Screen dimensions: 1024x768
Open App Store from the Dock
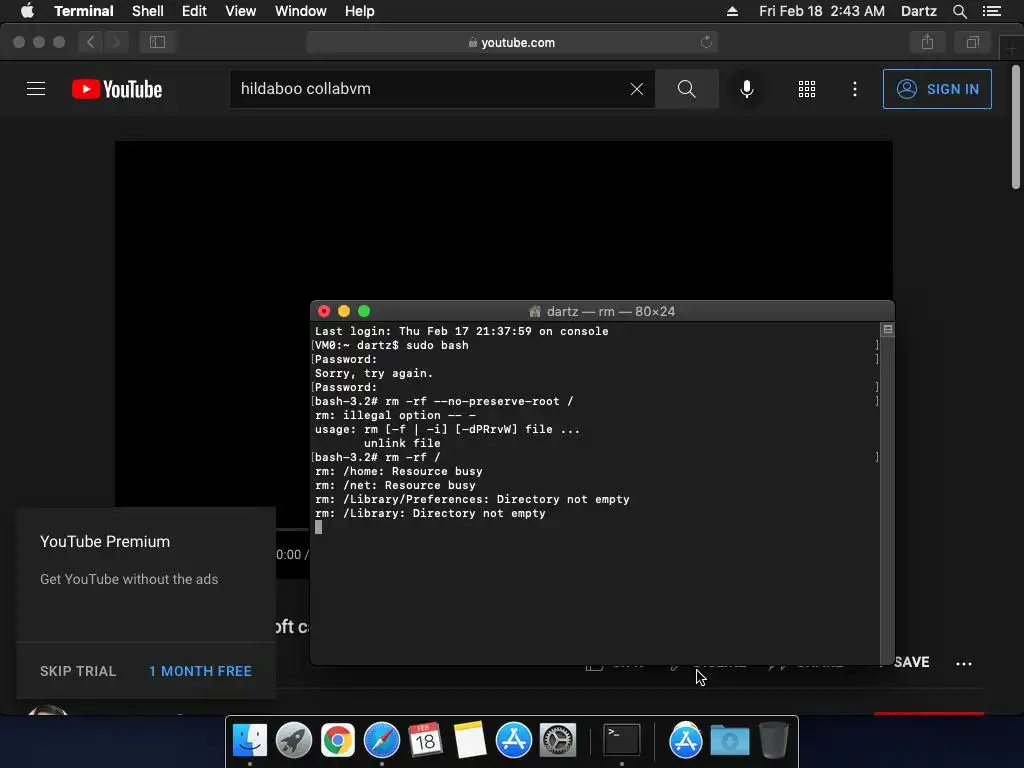coord(513,741)
